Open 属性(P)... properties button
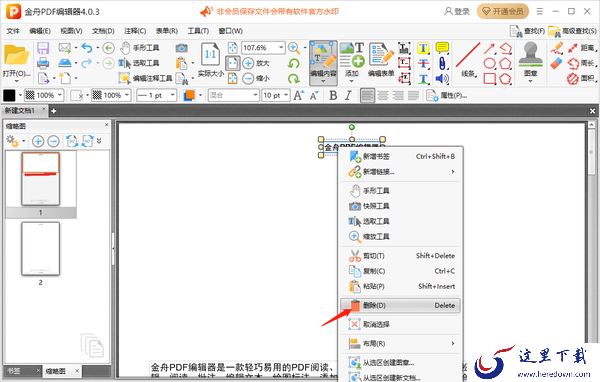This screenshot has height=382, width=600. coord(447,95)
